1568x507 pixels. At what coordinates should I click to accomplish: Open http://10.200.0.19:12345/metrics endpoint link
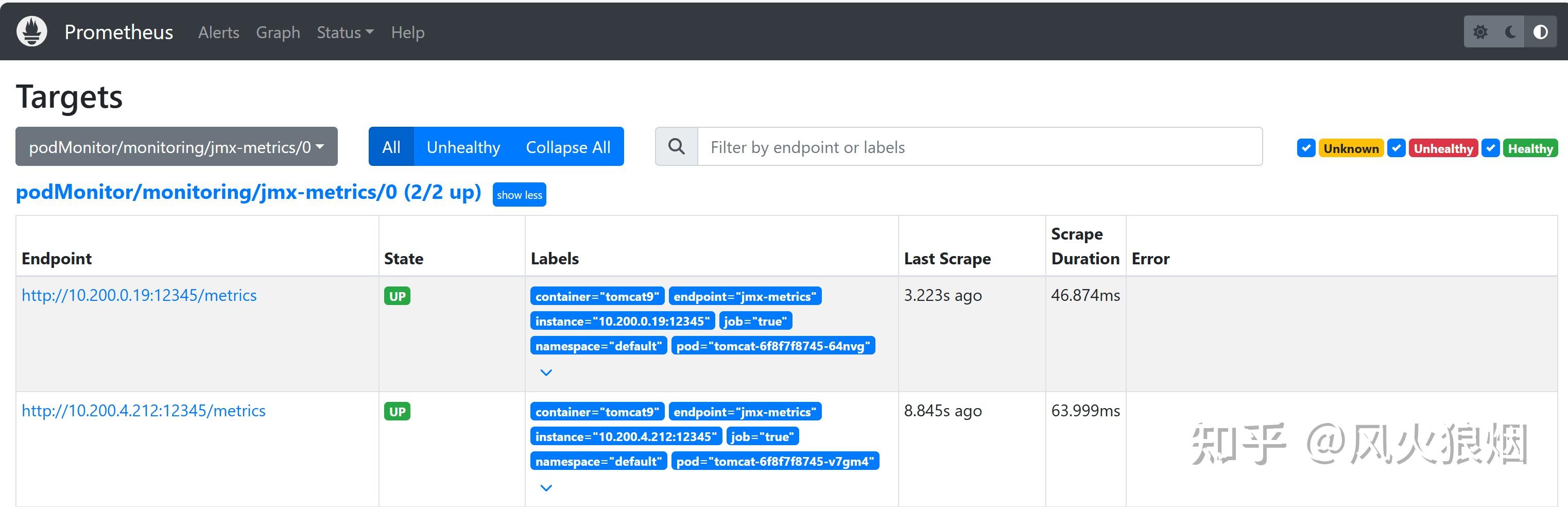click(x=139, y=296)
